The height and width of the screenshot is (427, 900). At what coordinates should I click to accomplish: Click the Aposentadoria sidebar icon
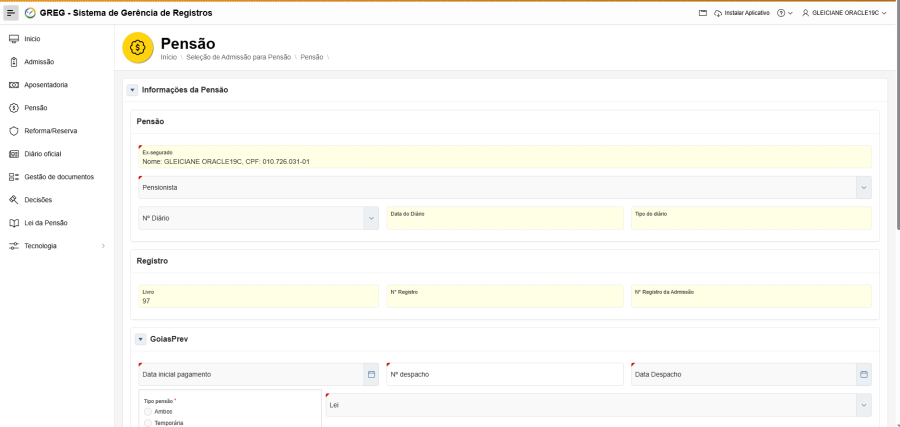click(14, 85)
